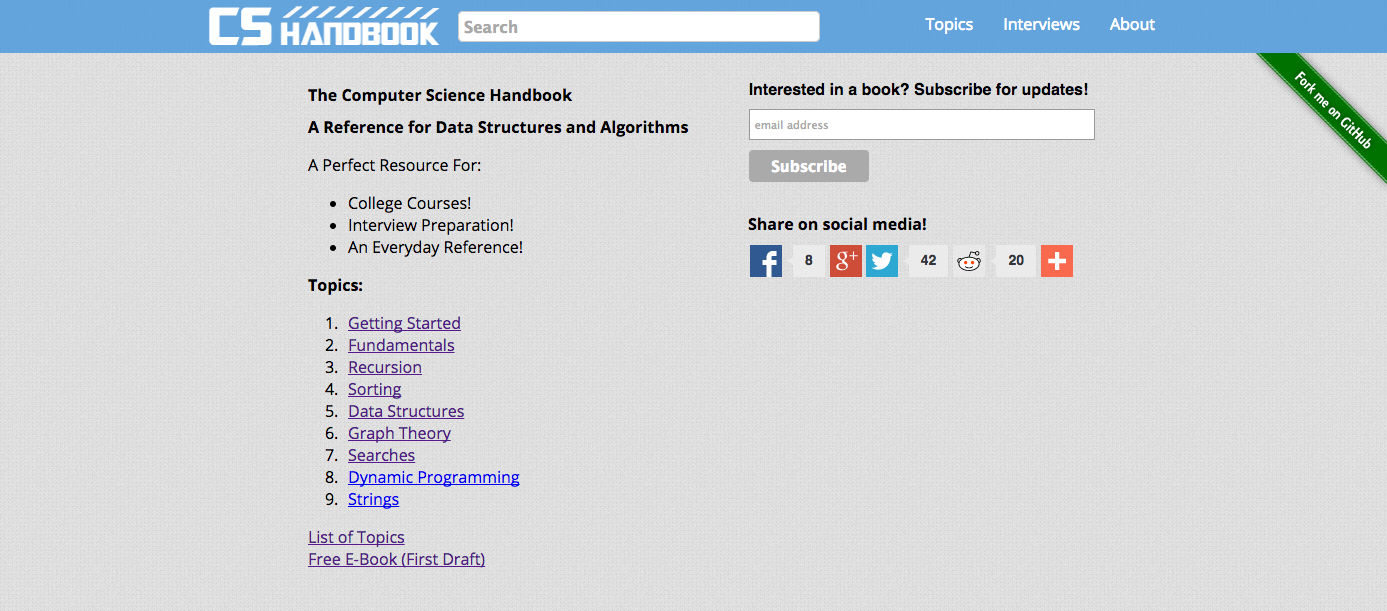Follow the Graph Theory link
The width and height of the screenshot is (1387, 611).
399,433
